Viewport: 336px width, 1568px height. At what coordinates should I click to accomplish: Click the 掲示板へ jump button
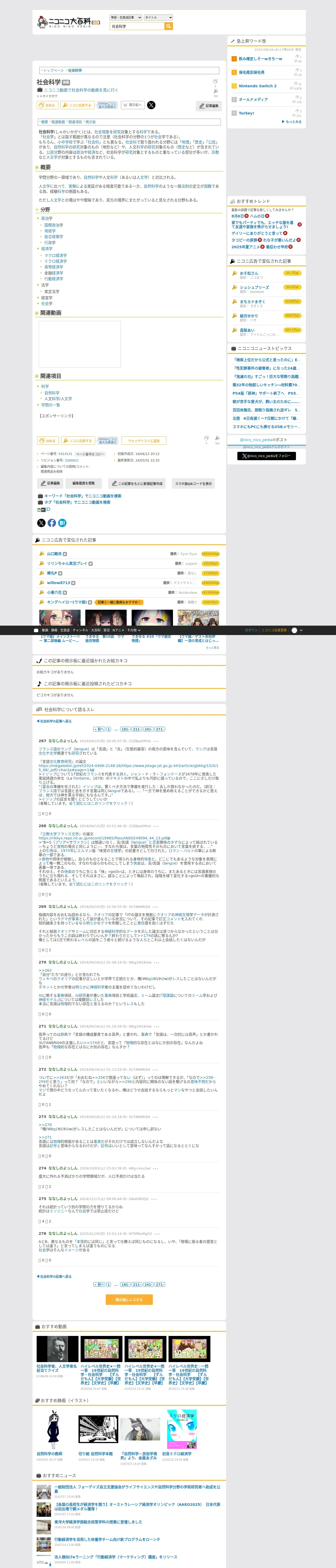[x=133, y=105]
